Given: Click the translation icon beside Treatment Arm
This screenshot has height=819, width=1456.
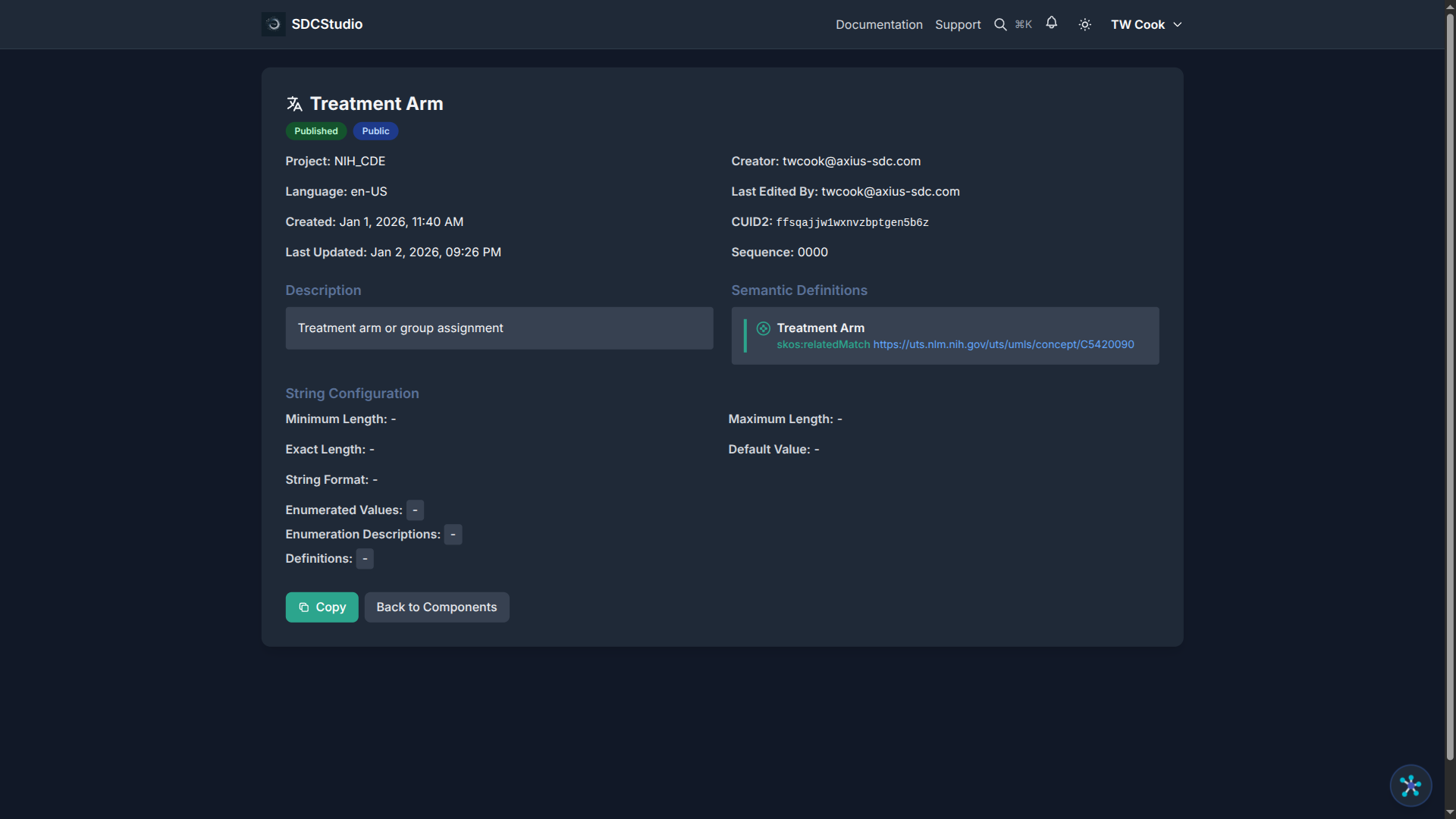Looking at the screenshot, I should [294, 103].
